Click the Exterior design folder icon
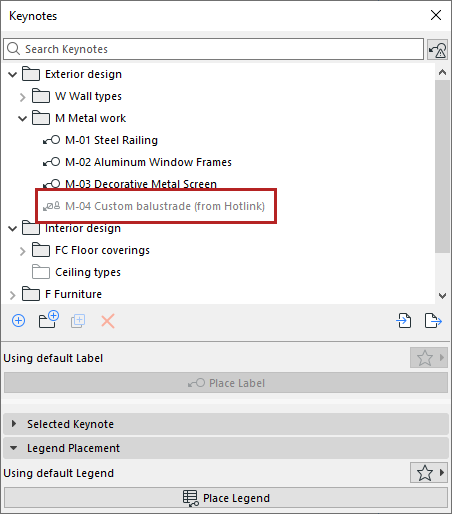The height and width of the screenshot is (514, 452). pos(31,74)
